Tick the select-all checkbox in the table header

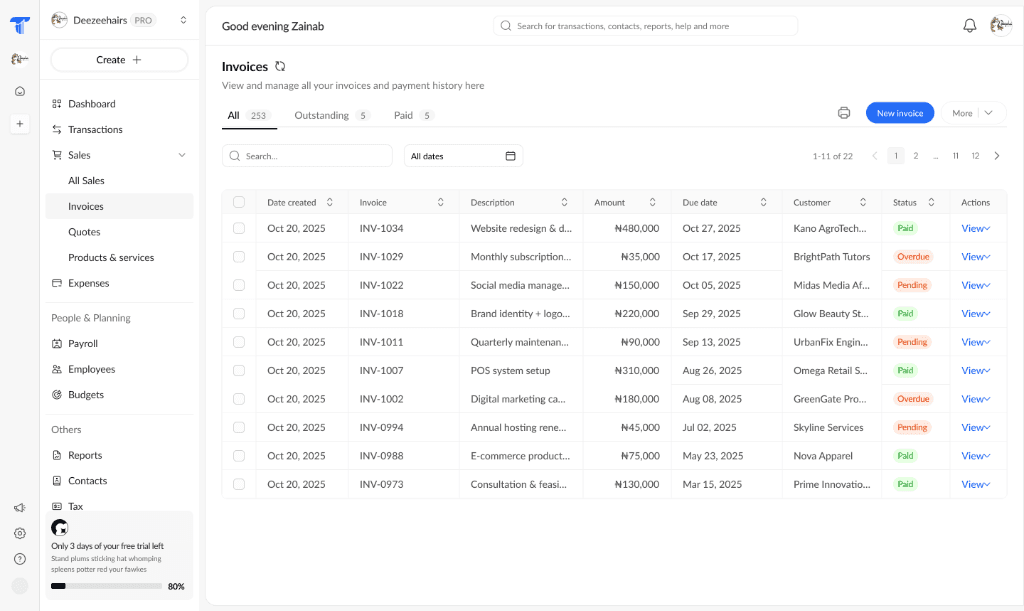(x=238, y=201)
